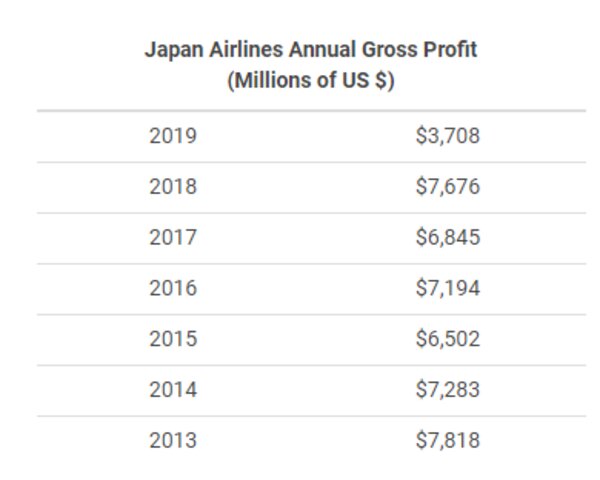600x480 pixels.
Task: Select the $7,818 gross profit figure
Action: [x=447, y=441]
